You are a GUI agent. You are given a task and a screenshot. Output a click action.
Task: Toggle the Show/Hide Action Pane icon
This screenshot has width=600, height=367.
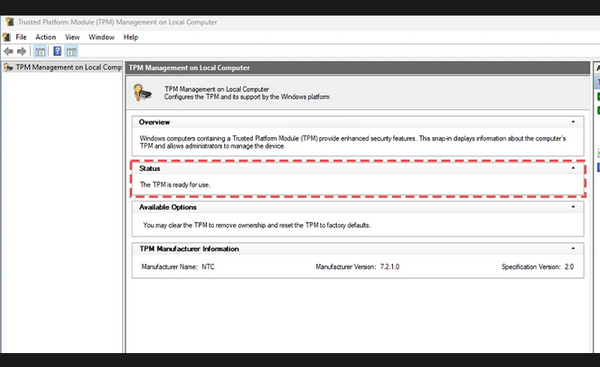(x=71, y=51)
